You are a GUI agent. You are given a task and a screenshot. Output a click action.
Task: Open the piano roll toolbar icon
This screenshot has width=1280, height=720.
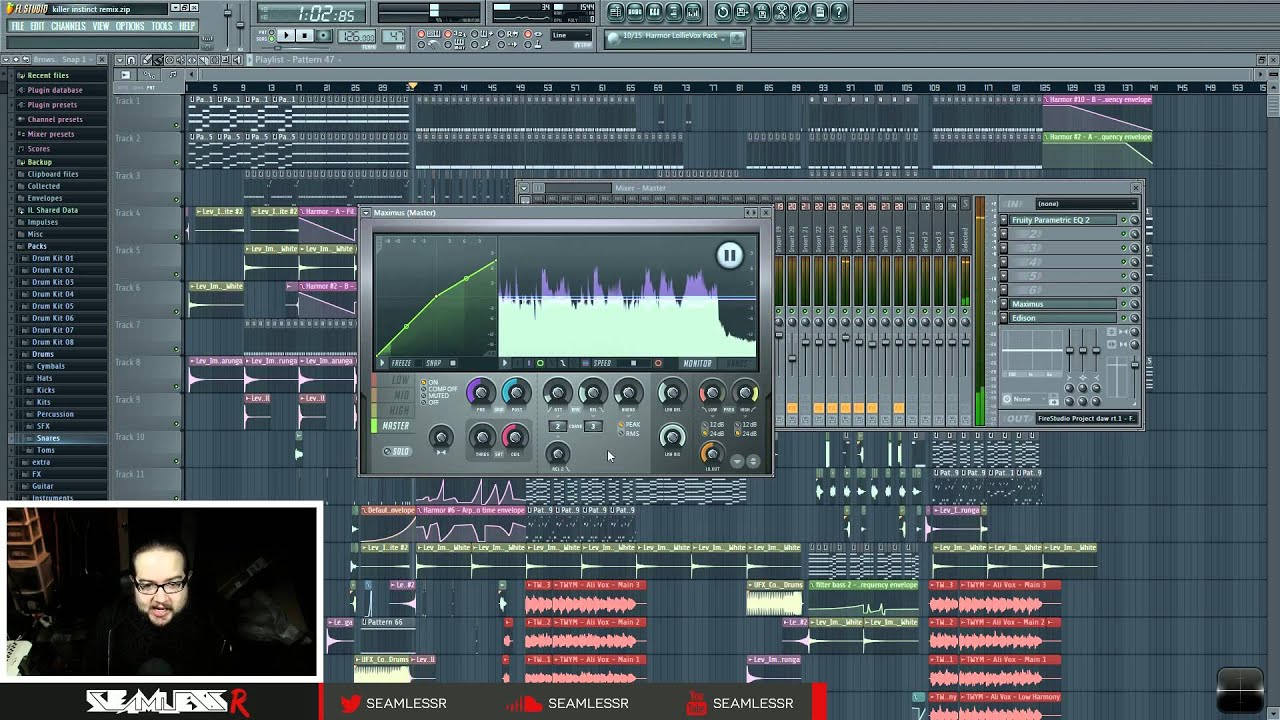(654, 12)
